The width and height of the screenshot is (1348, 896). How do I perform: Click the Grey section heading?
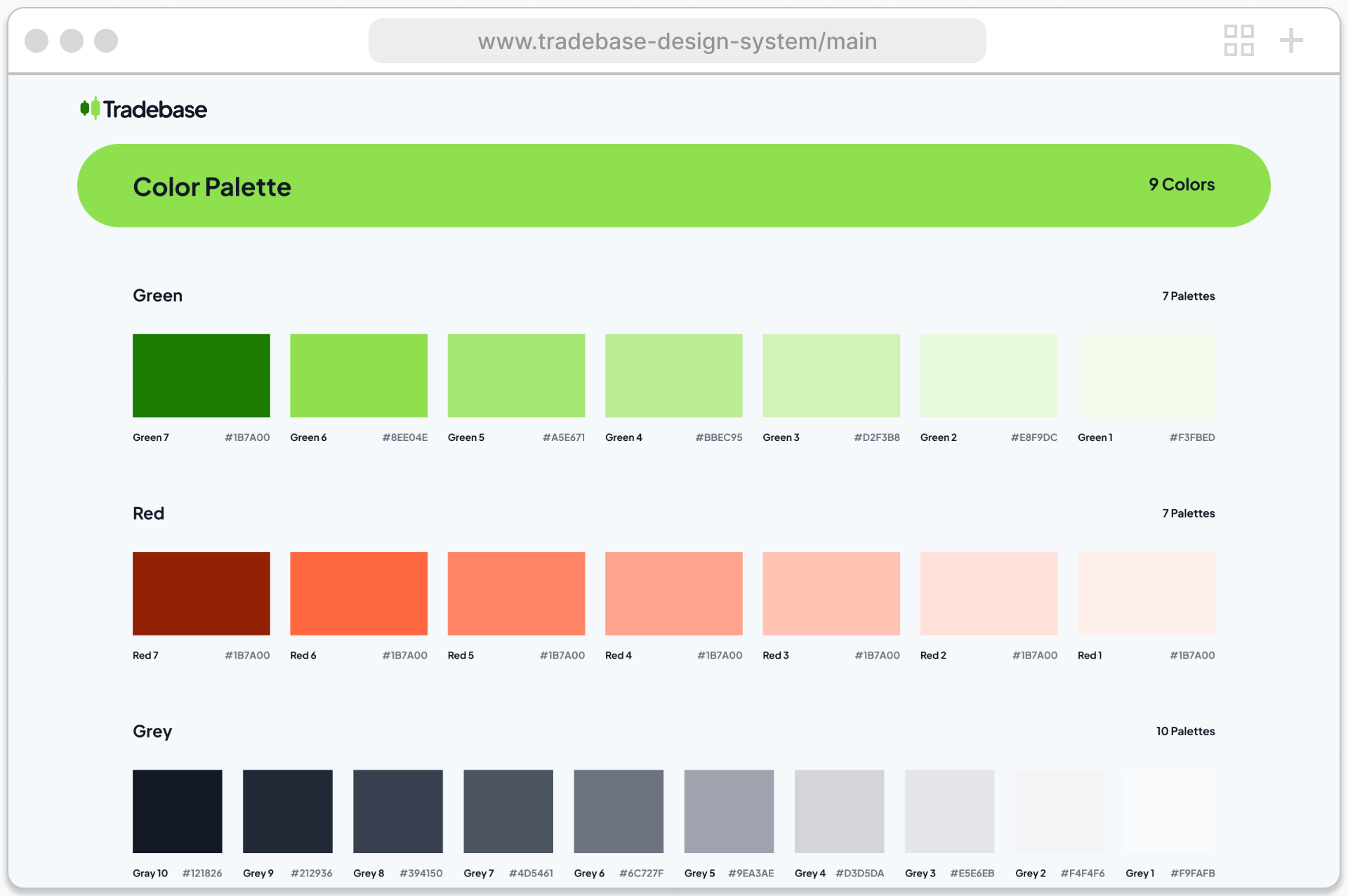point(152,732)
